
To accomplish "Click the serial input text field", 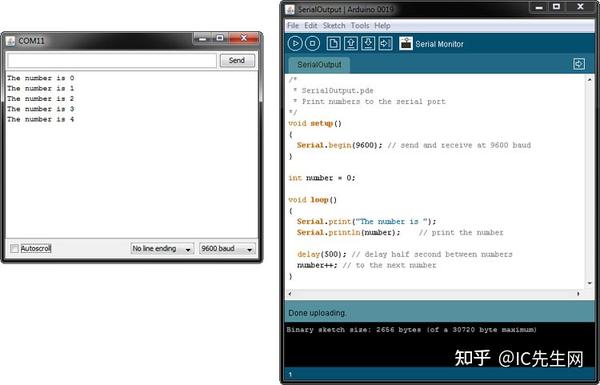I will 112,60.
